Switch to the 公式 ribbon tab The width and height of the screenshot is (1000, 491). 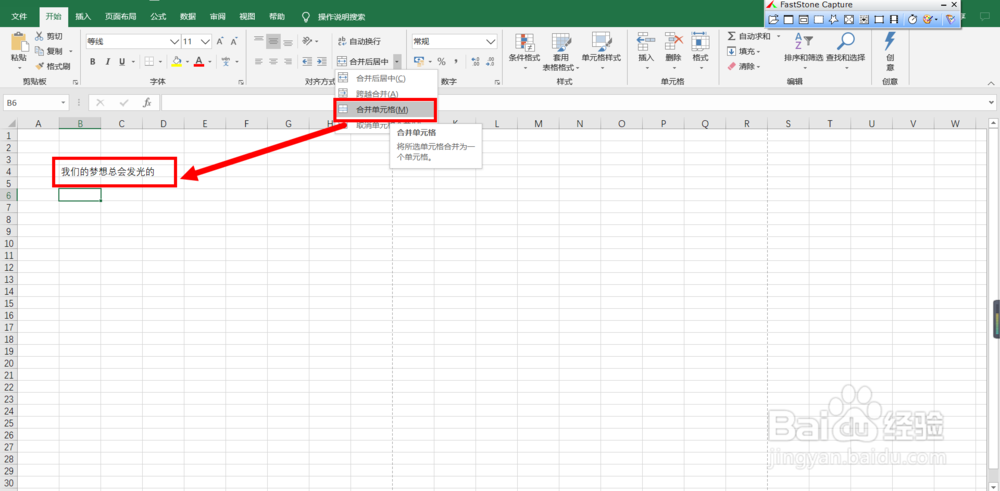click(x=158, y=17)
